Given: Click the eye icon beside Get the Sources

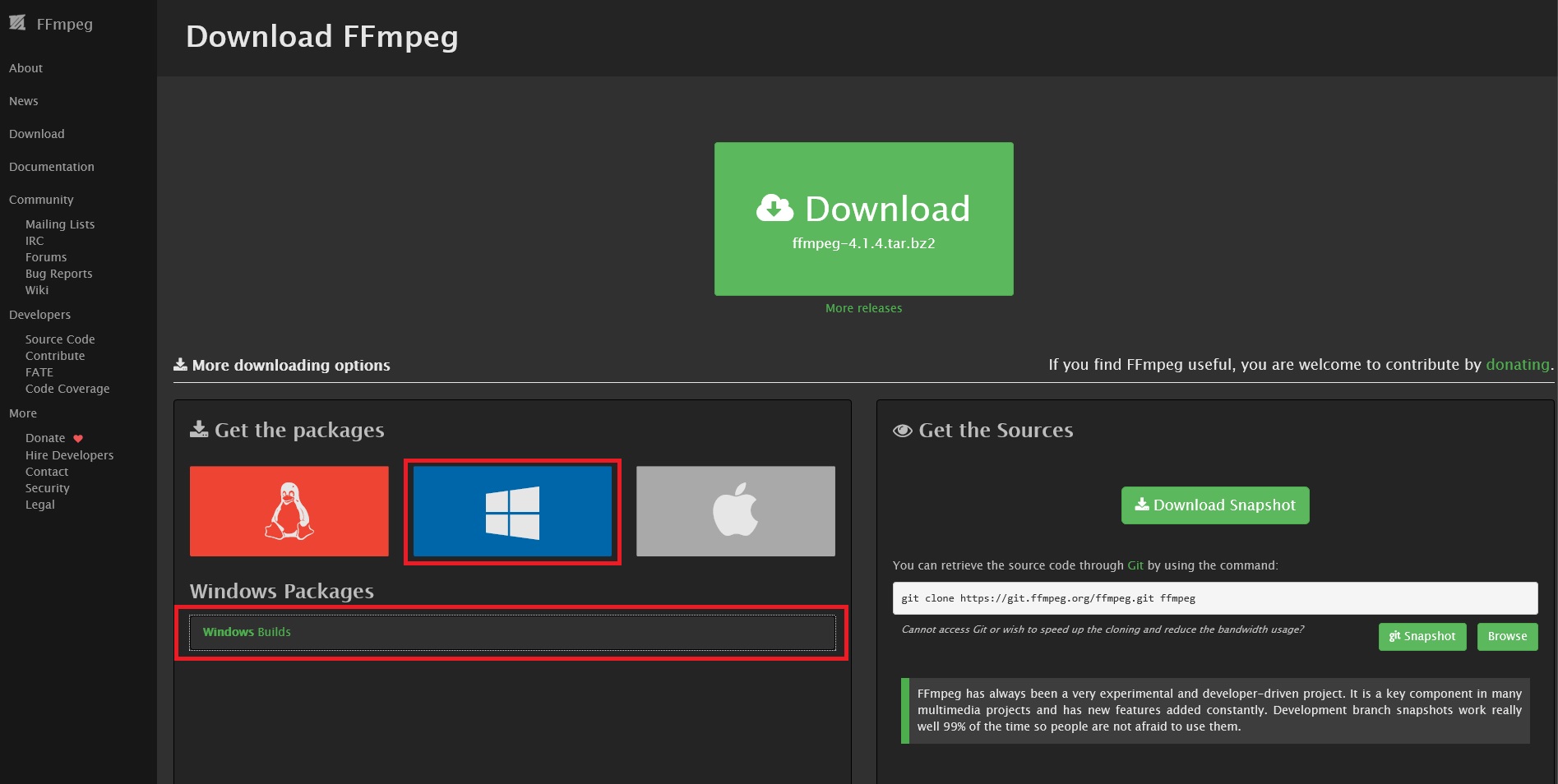Looking at the screenshot, I should (902, 430).
